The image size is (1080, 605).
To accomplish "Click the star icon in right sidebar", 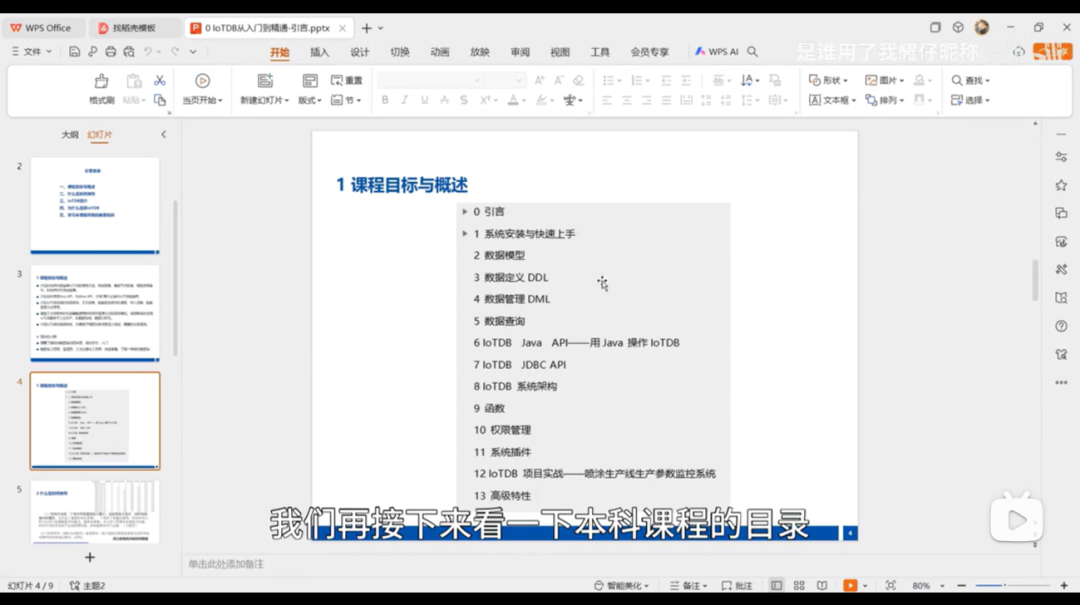I will pyautogui.click(x=1061, y=185).
